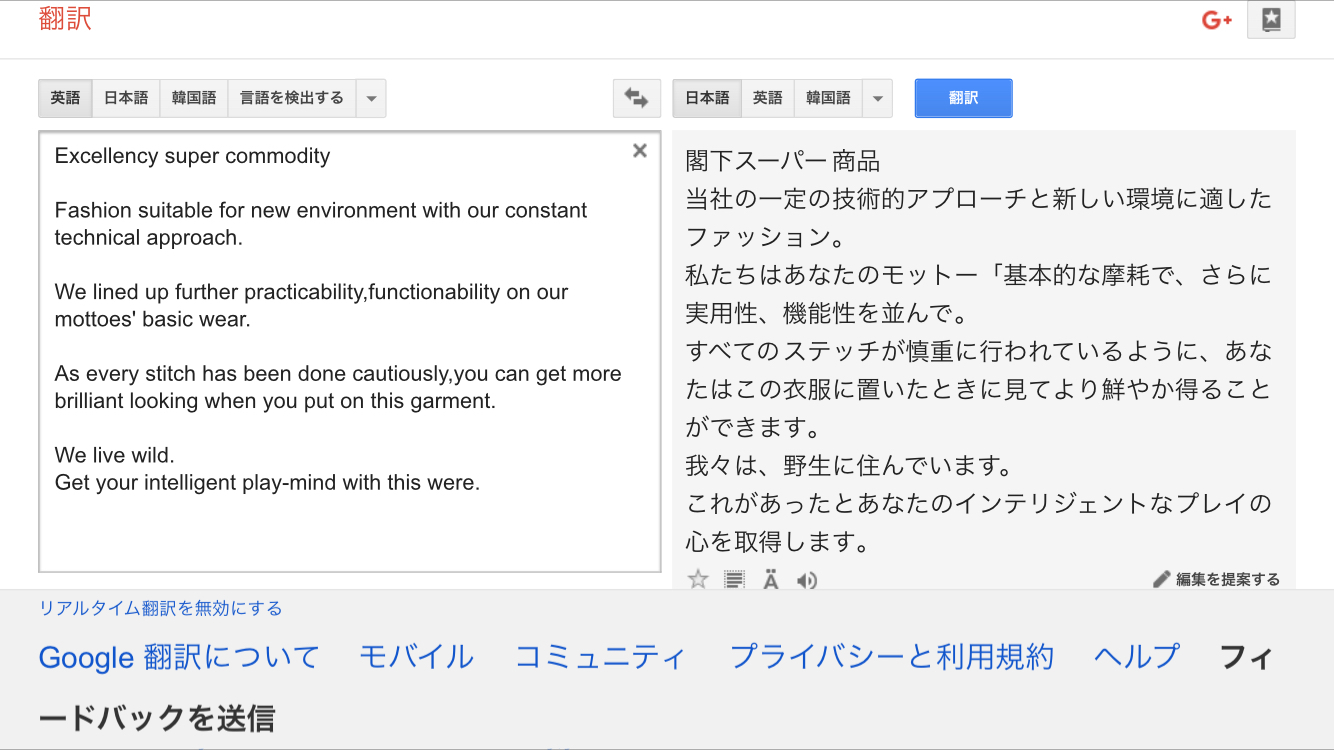The width and height of the screenshot is (1334, 750).
Task: Select 英語 as source language
Action: point(65,98)
